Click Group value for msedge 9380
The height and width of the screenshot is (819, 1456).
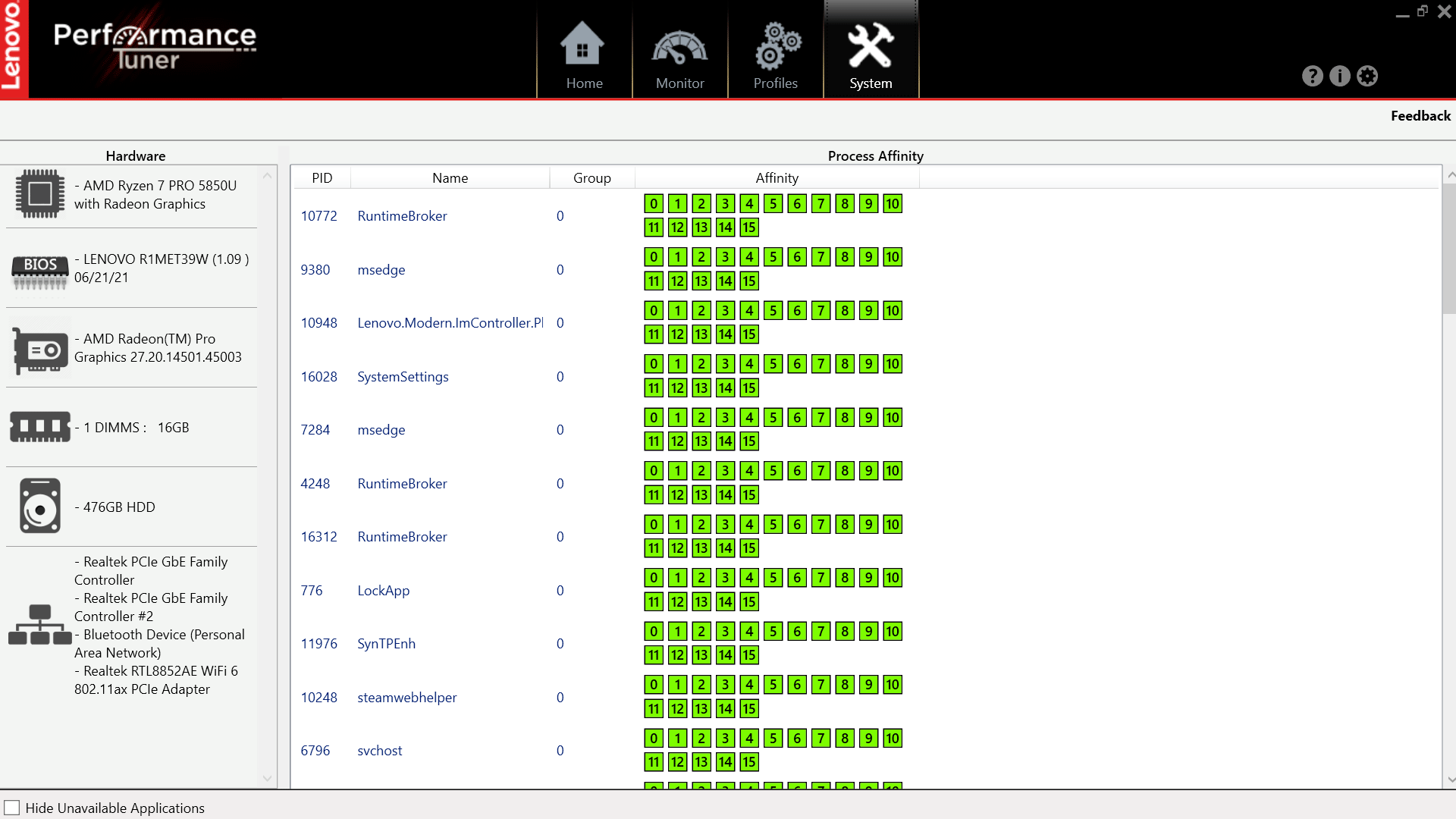560,269
